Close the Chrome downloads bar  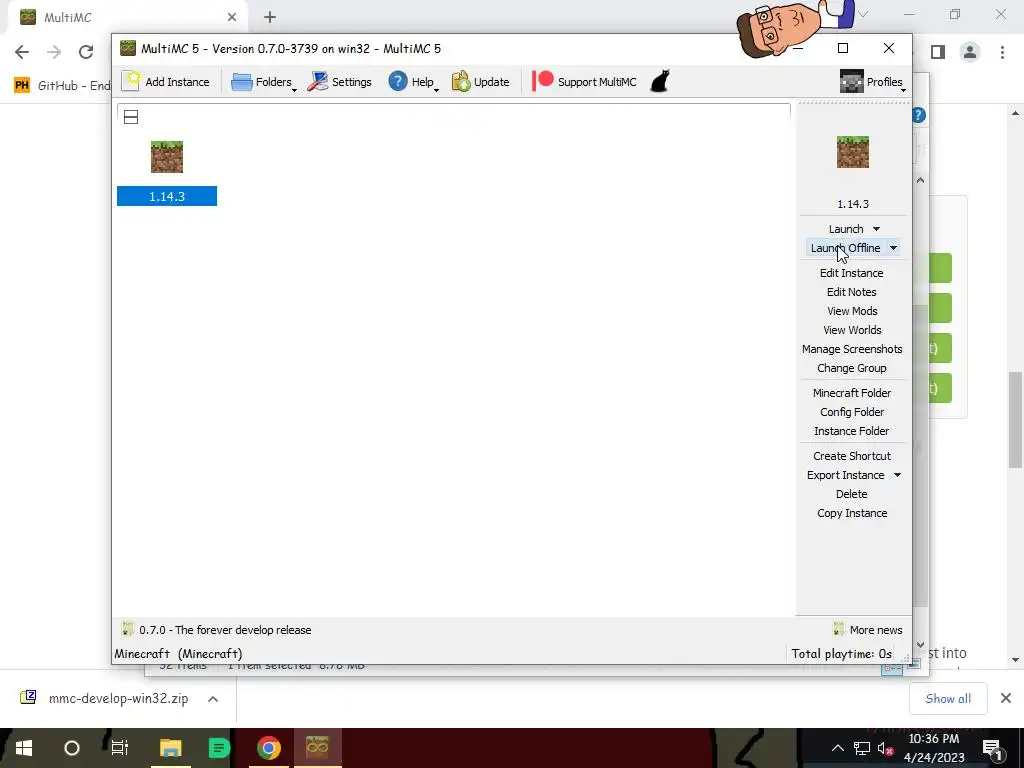(x=1006, y=699)
